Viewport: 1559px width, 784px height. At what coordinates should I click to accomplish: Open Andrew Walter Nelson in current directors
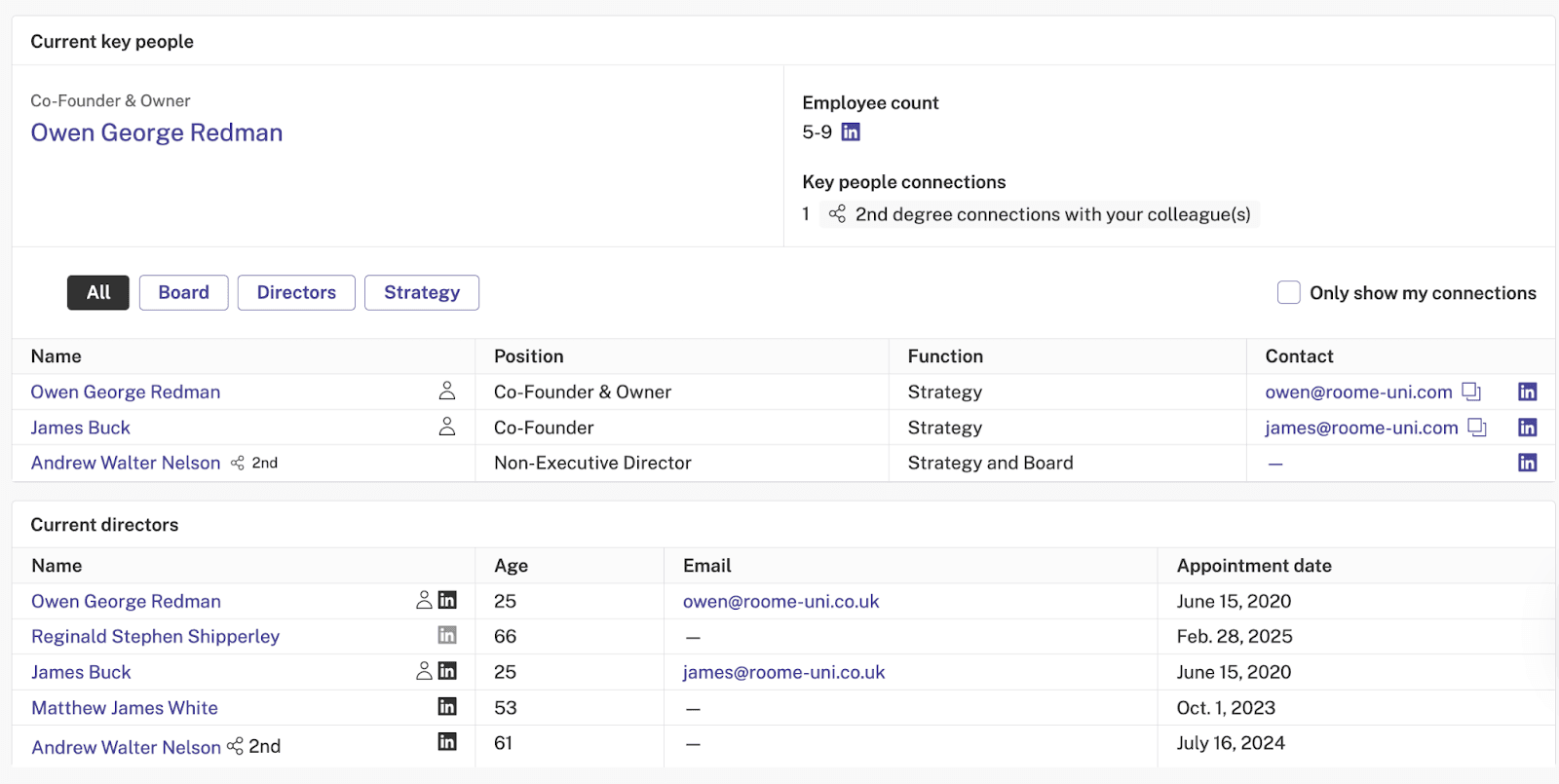click(x=127, y=747)
